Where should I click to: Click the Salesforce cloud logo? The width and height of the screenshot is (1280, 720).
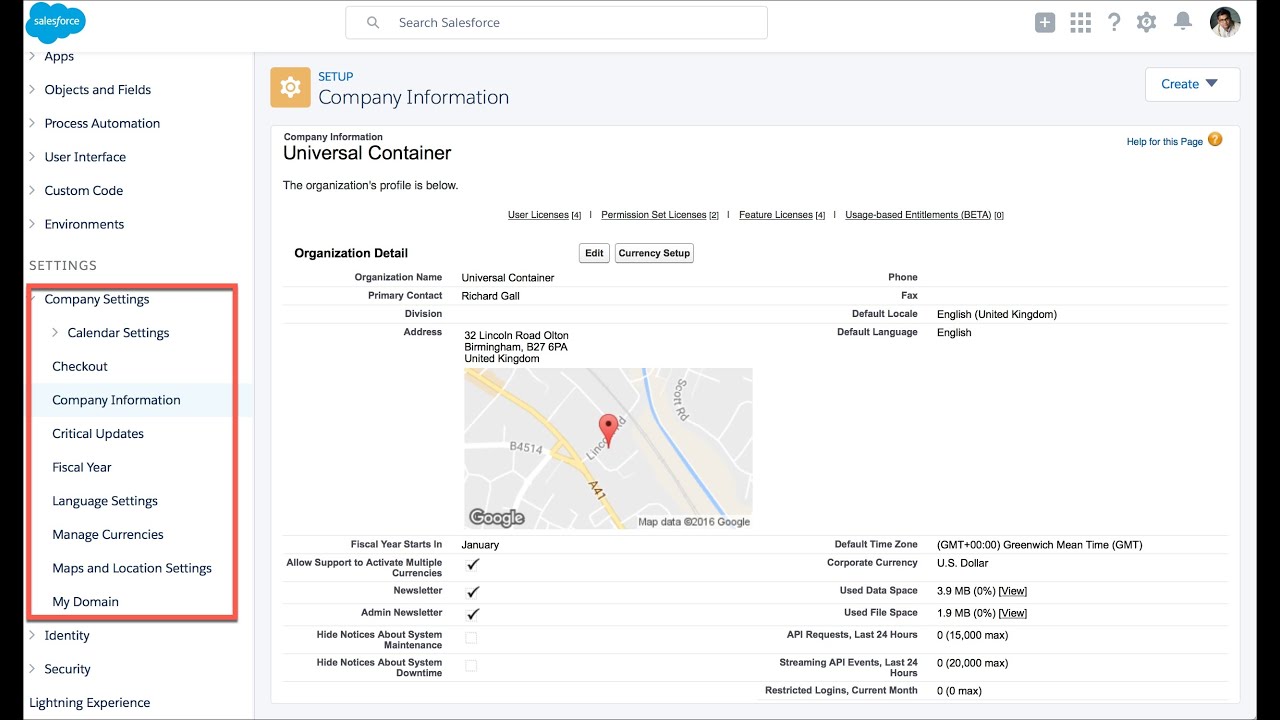pos(56,23)
